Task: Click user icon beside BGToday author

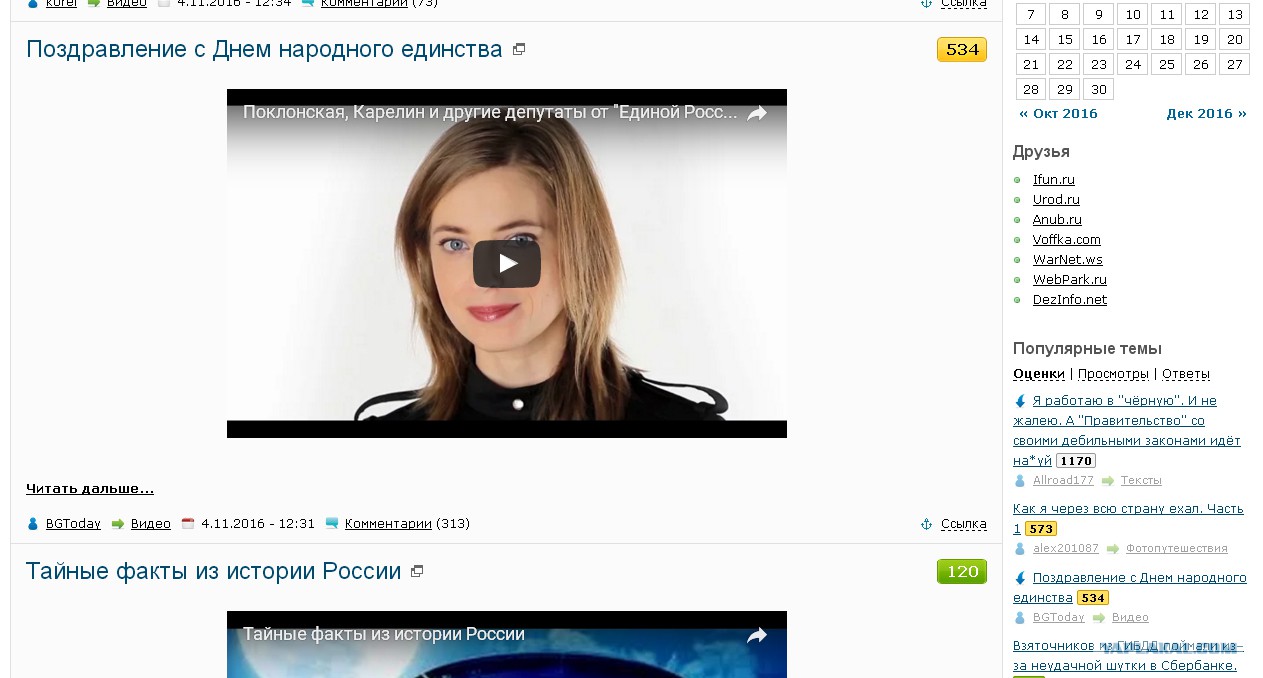Action: tap(33, 524)
